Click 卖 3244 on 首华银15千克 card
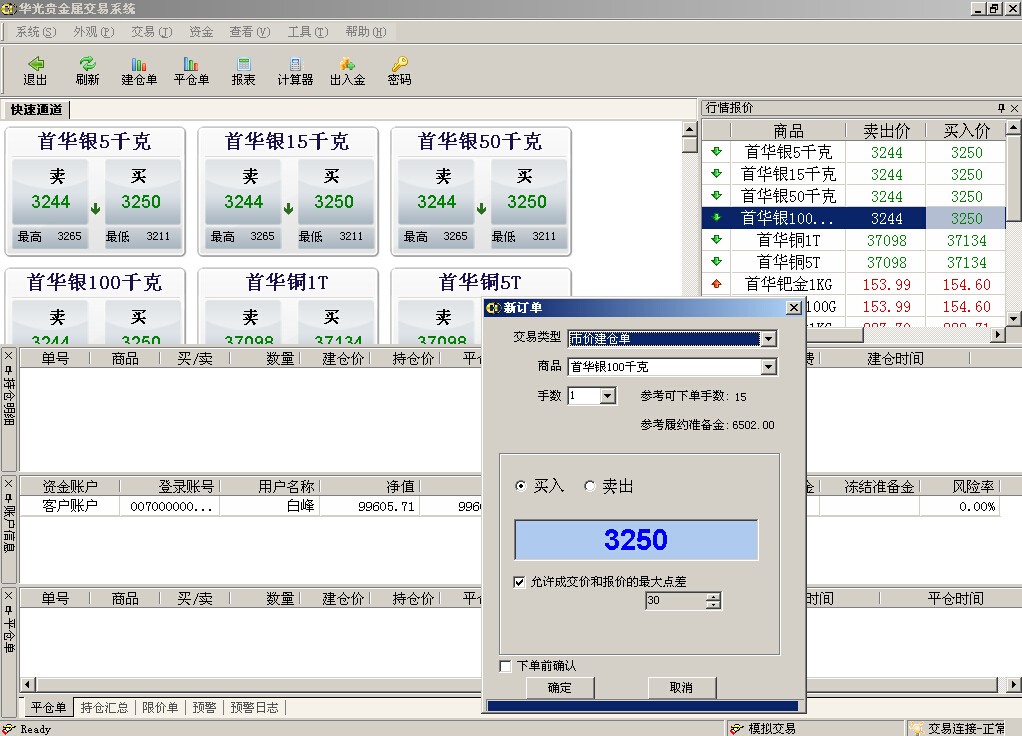1022x736 pixels. (243, 191)
